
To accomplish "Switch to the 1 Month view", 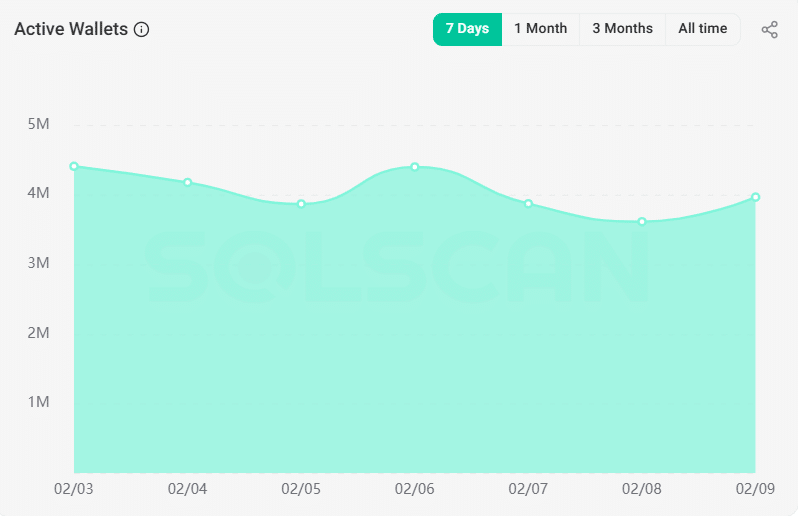I will point(540,29).
